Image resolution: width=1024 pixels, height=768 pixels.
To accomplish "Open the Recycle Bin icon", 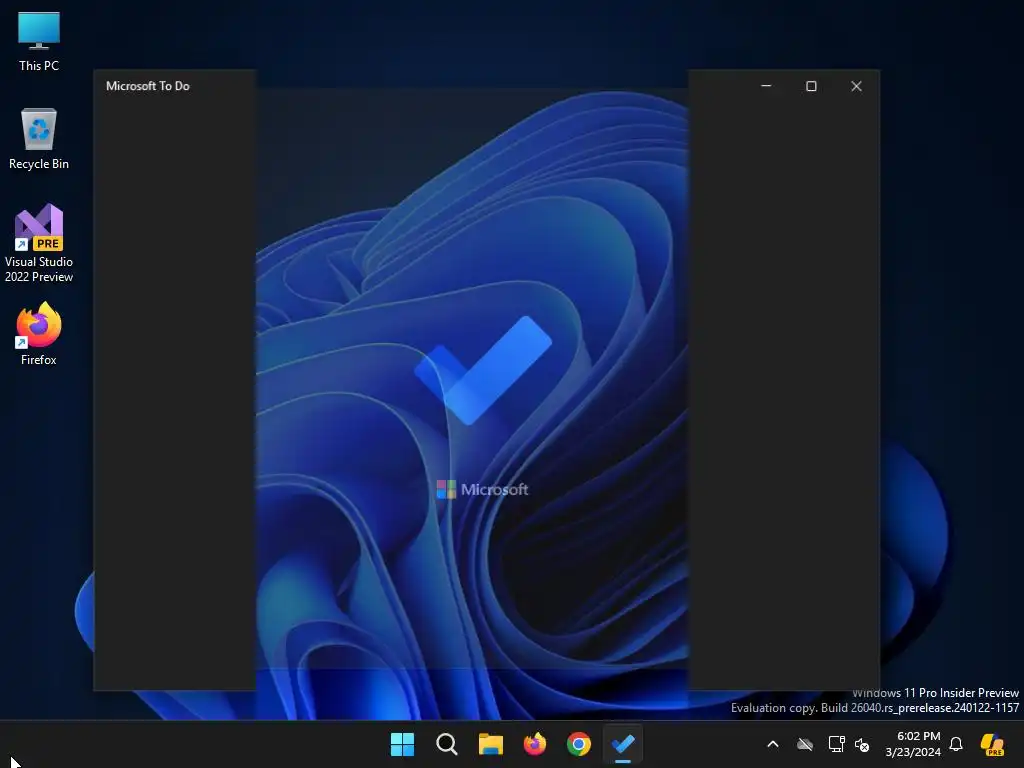I will (x=39, y=138).
